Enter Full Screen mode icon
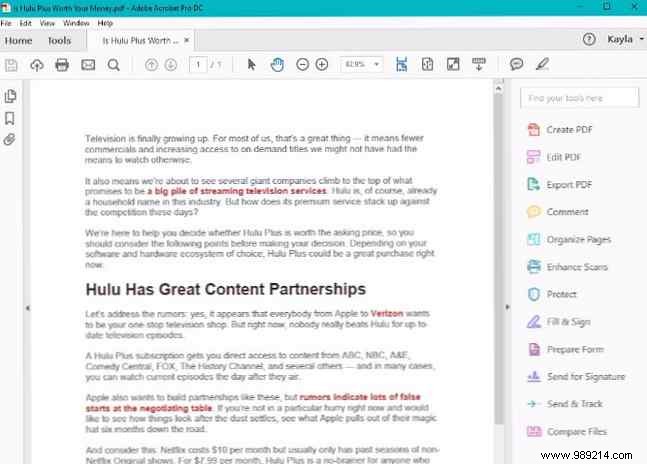The image size is (647, 464). pyautogui.click(x=453, y=64)
